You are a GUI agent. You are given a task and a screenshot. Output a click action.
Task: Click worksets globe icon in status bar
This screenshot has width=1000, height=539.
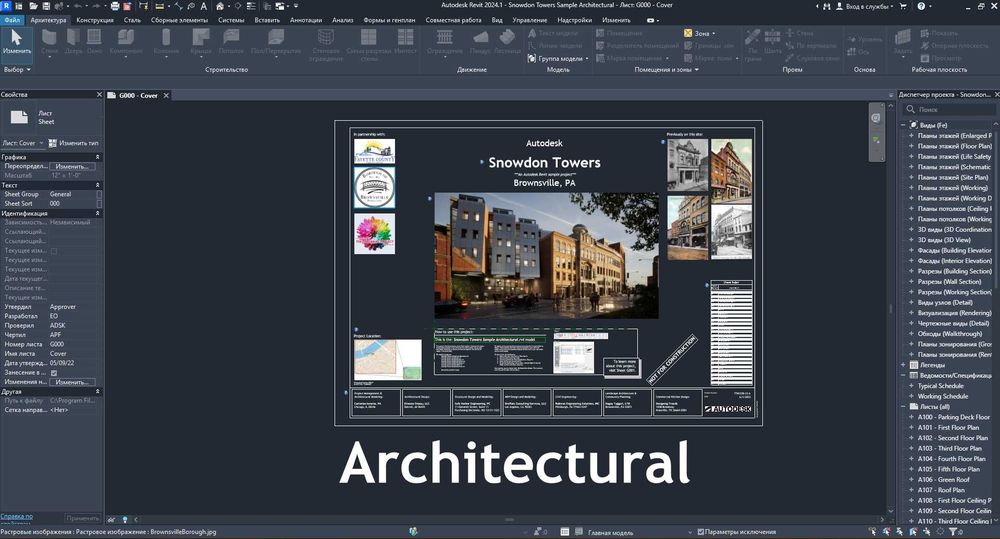pos(413,531)
